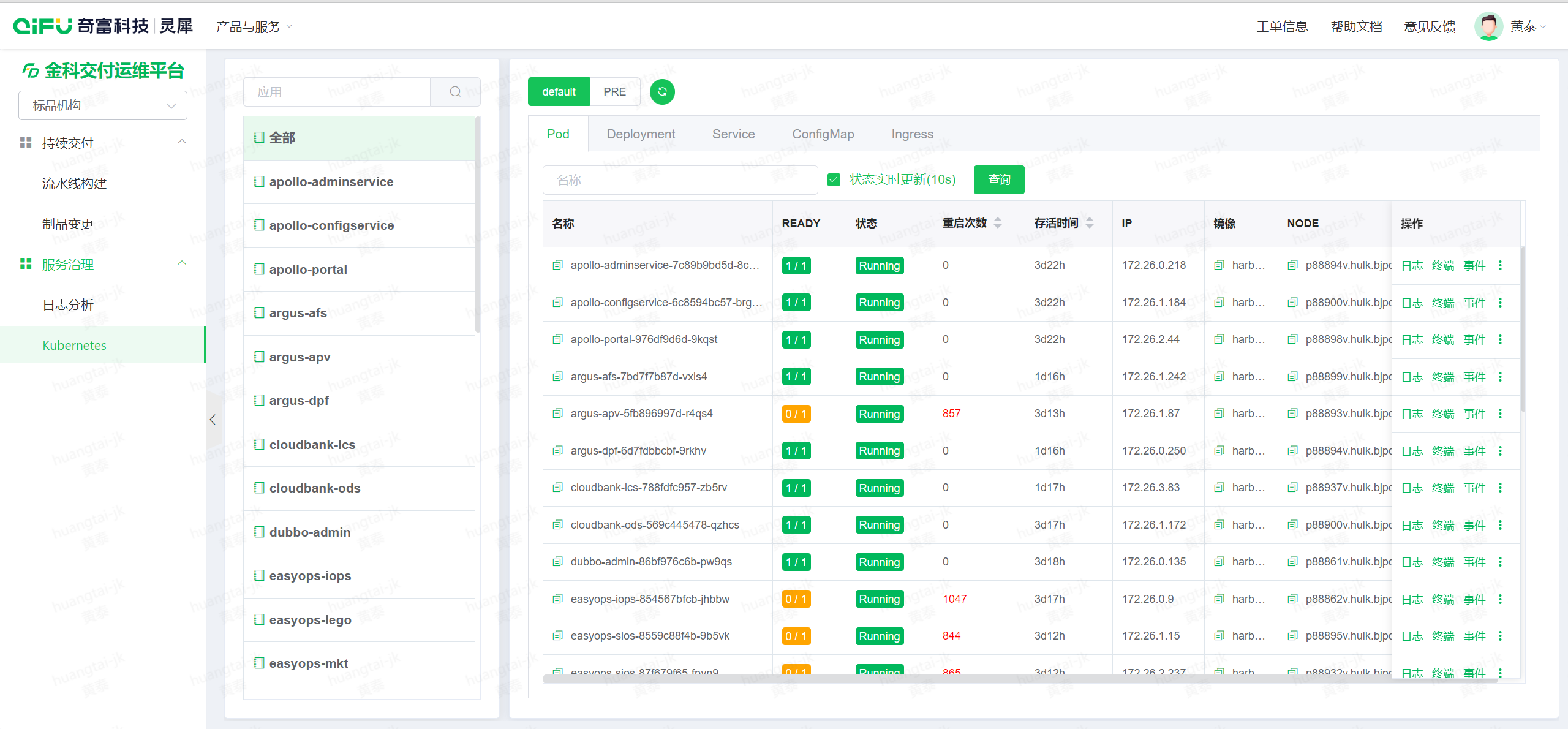1568x729 pixels.
Task: Click the application search magnifier icon
Action: coord(455,92)
